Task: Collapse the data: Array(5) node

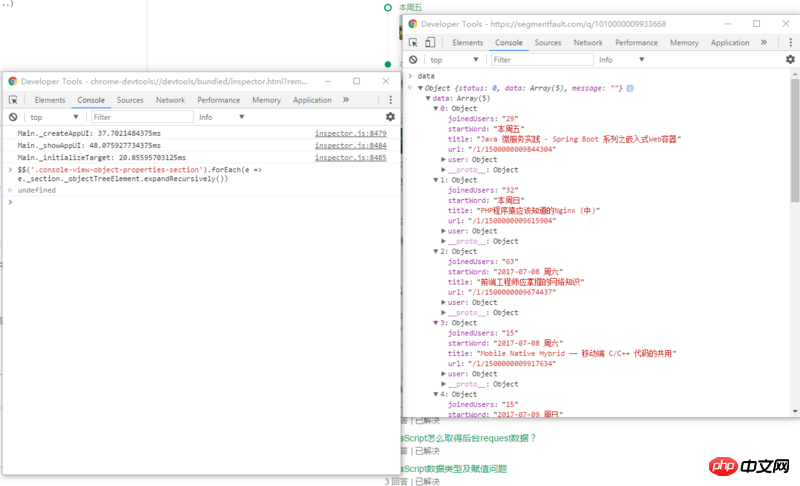Action: click(428, 98)
